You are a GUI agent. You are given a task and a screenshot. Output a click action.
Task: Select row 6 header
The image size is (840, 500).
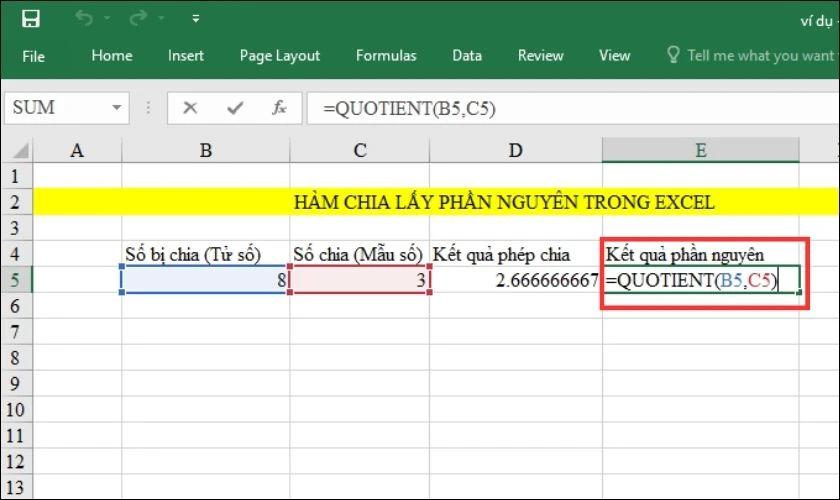[x=15, y=306]
